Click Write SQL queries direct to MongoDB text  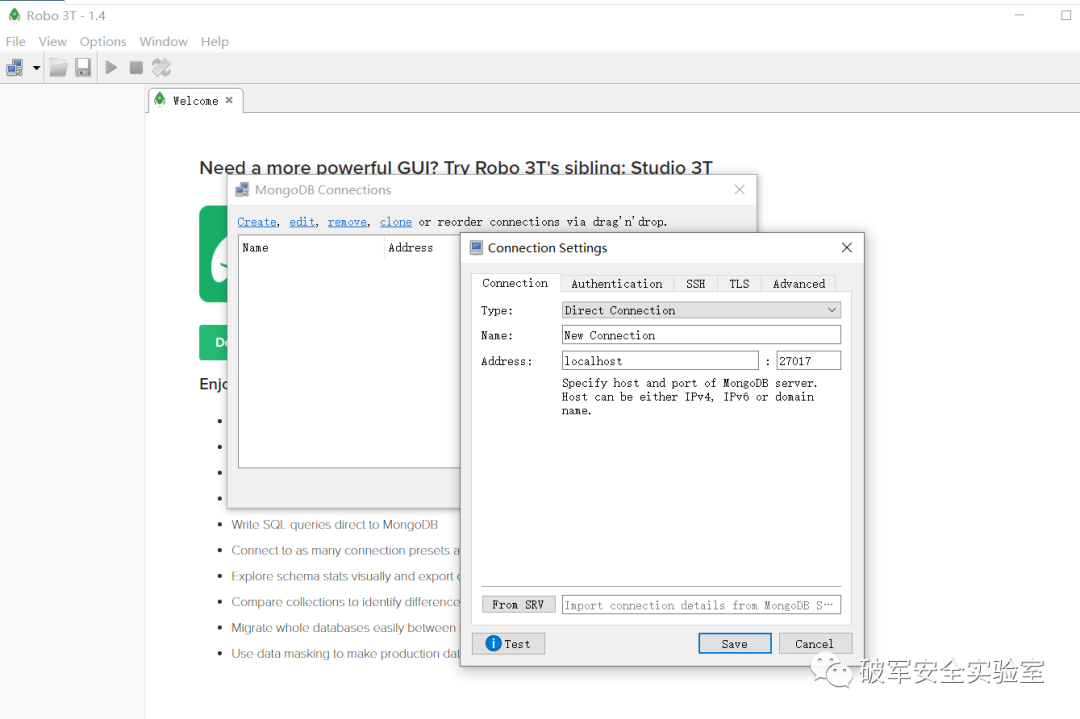pyautogui.click(x=334, y=525)
